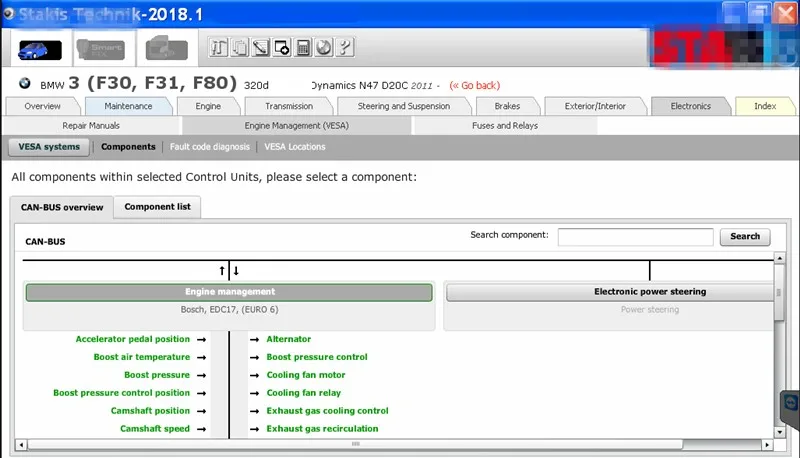Viewport: 800px width, 458px height.
Task: Open Fuses and Relays sub-tab
Action: (505, 125)
